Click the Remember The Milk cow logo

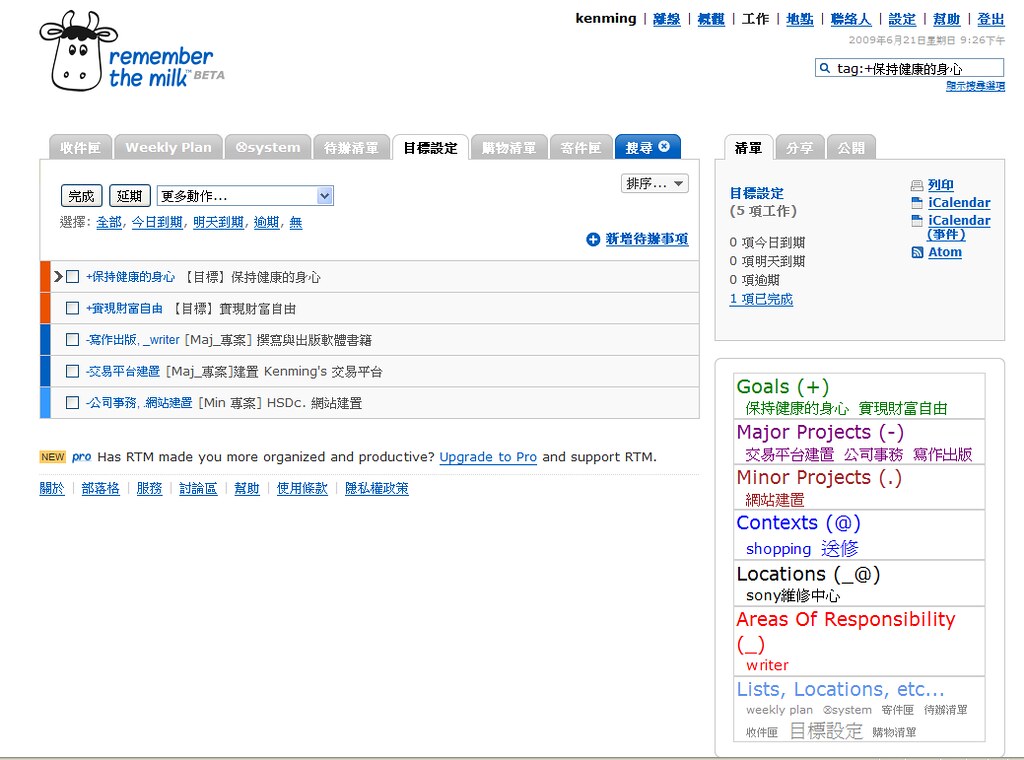pos(78,51)
